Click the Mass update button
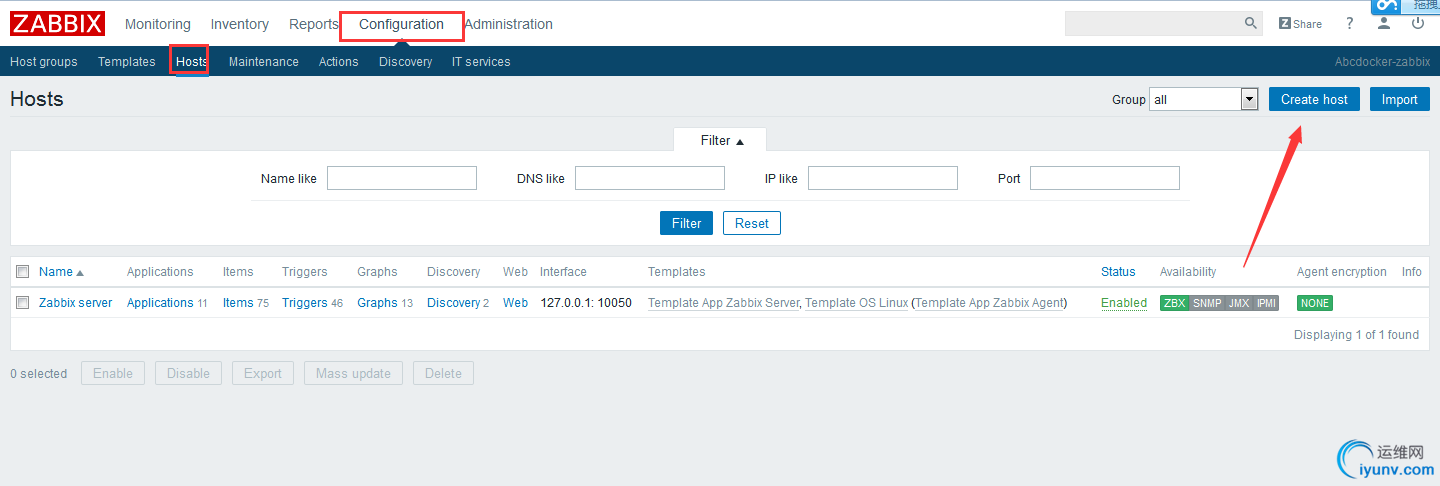The image size is (1440, 486). tap(353, 373)
